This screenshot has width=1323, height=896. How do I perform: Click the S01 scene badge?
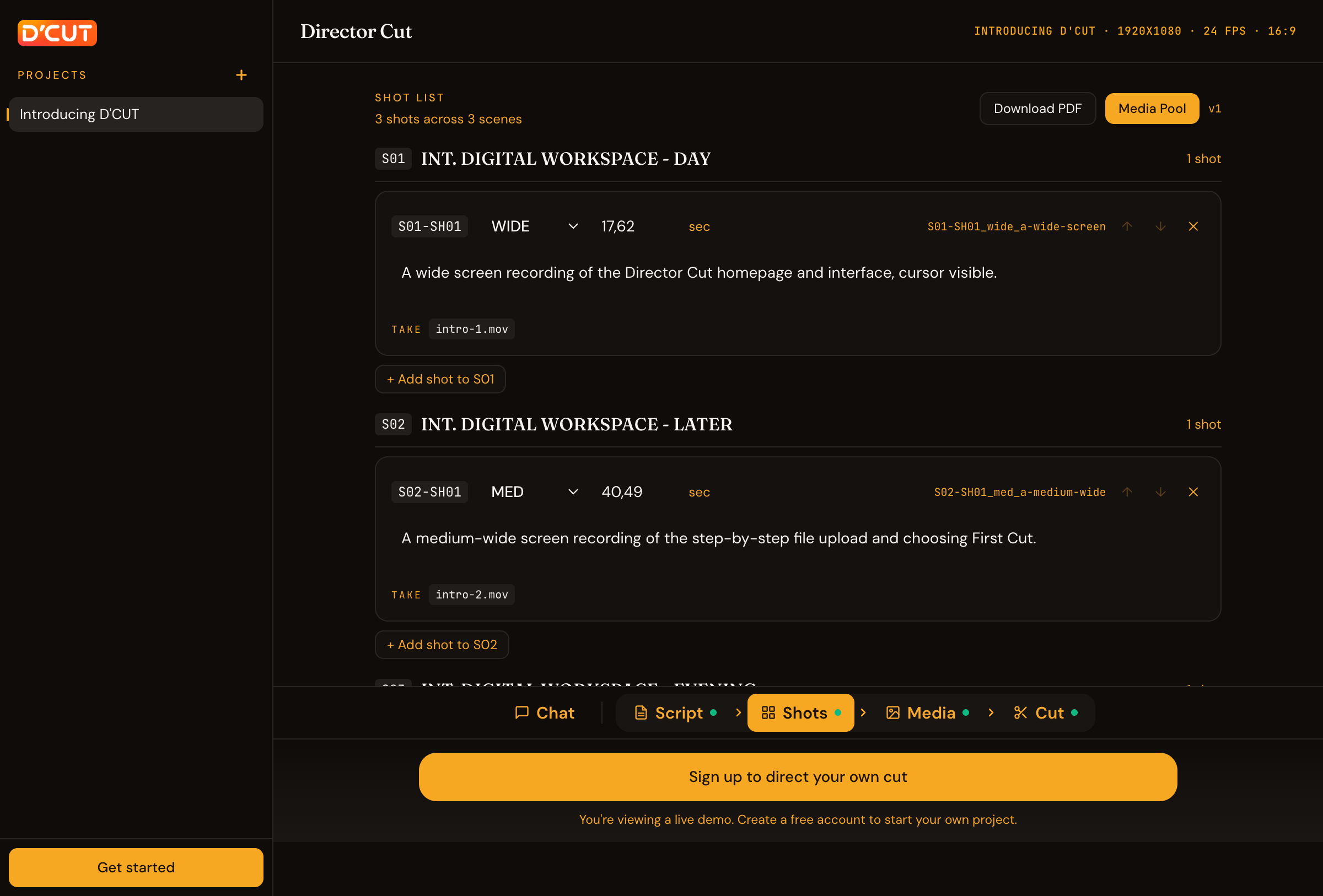pos(393,159)
